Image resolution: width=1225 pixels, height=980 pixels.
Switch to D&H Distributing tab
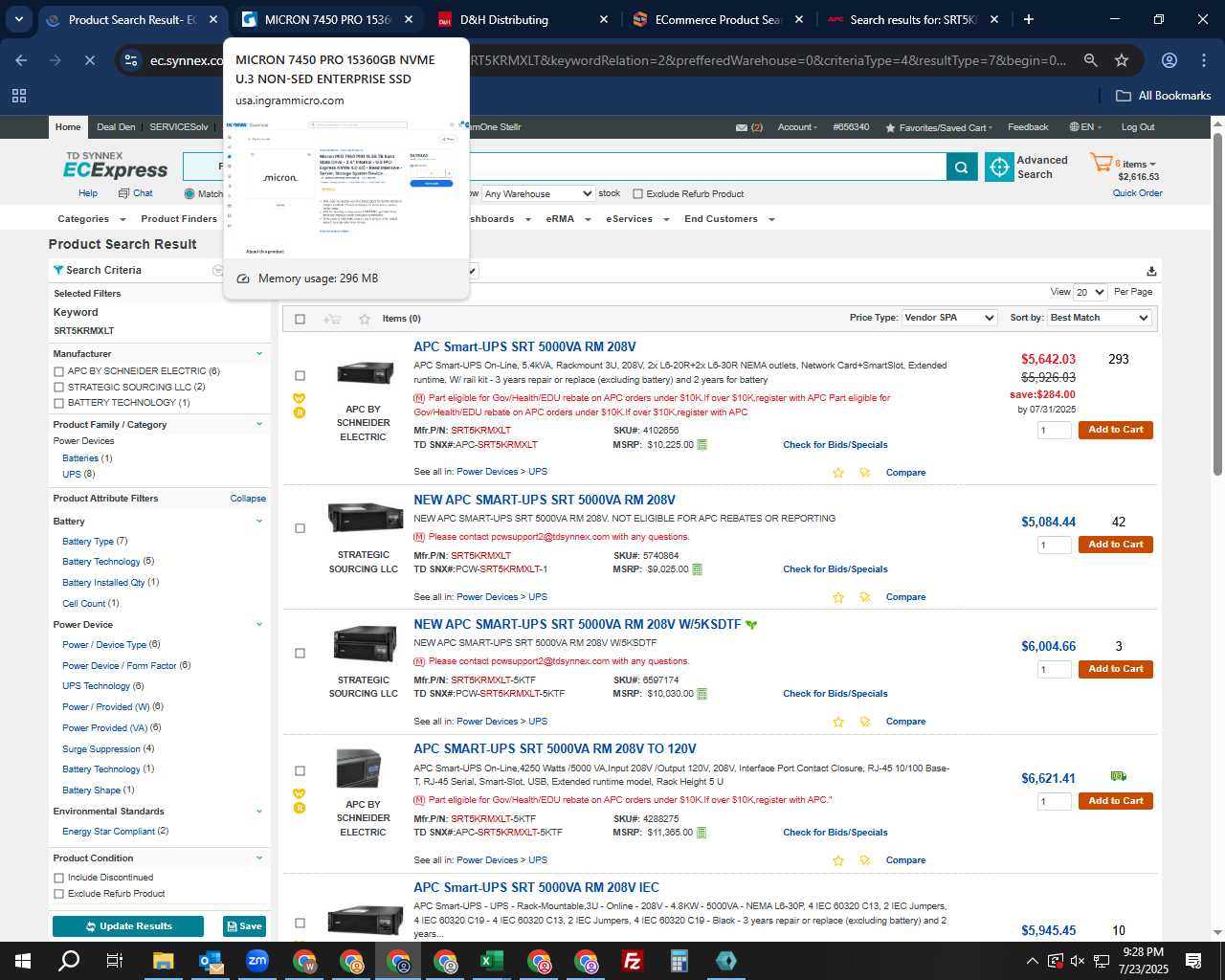(522, 19)
